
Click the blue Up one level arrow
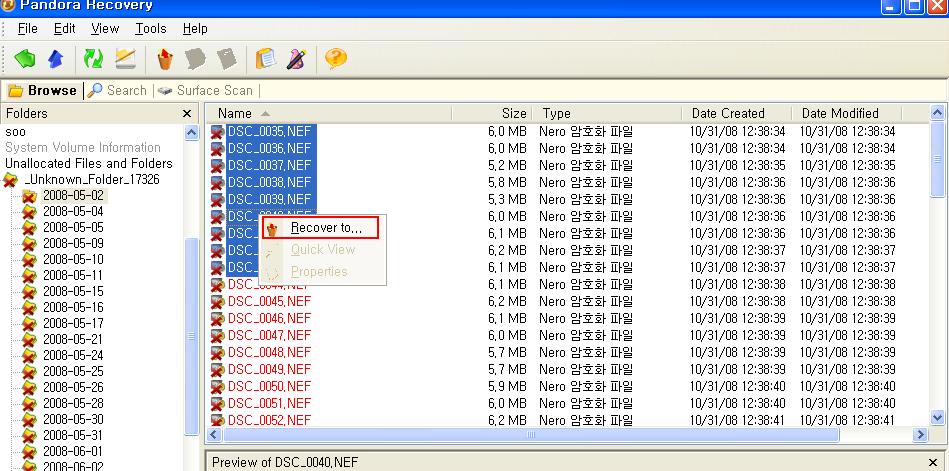(x=56, y=59)
